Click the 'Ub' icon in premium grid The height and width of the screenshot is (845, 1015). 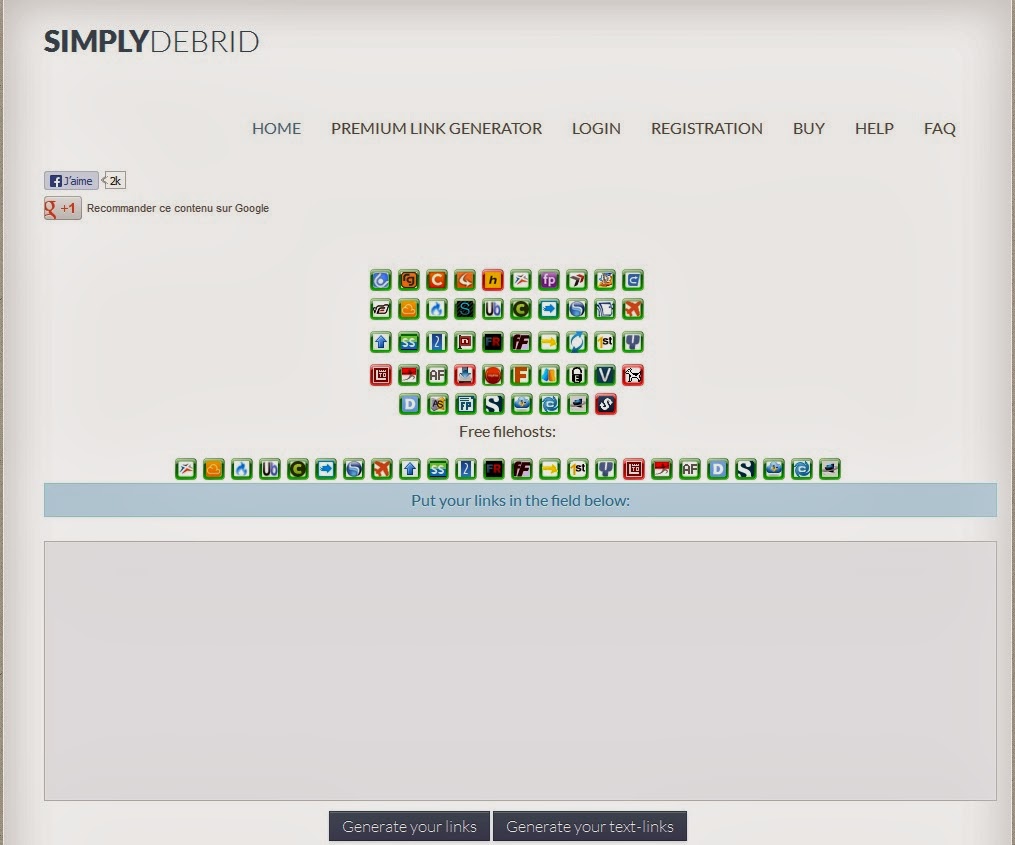tap(493, 310)
